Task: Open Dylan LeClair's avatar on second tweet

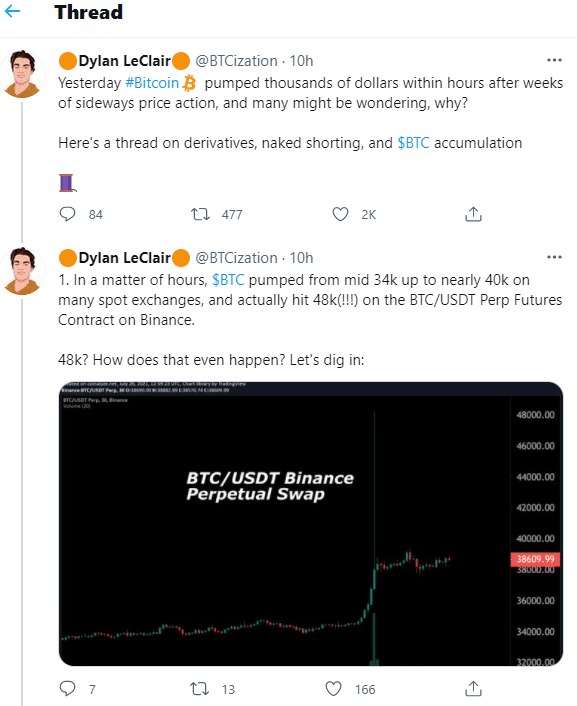Action: coord(22,271)
